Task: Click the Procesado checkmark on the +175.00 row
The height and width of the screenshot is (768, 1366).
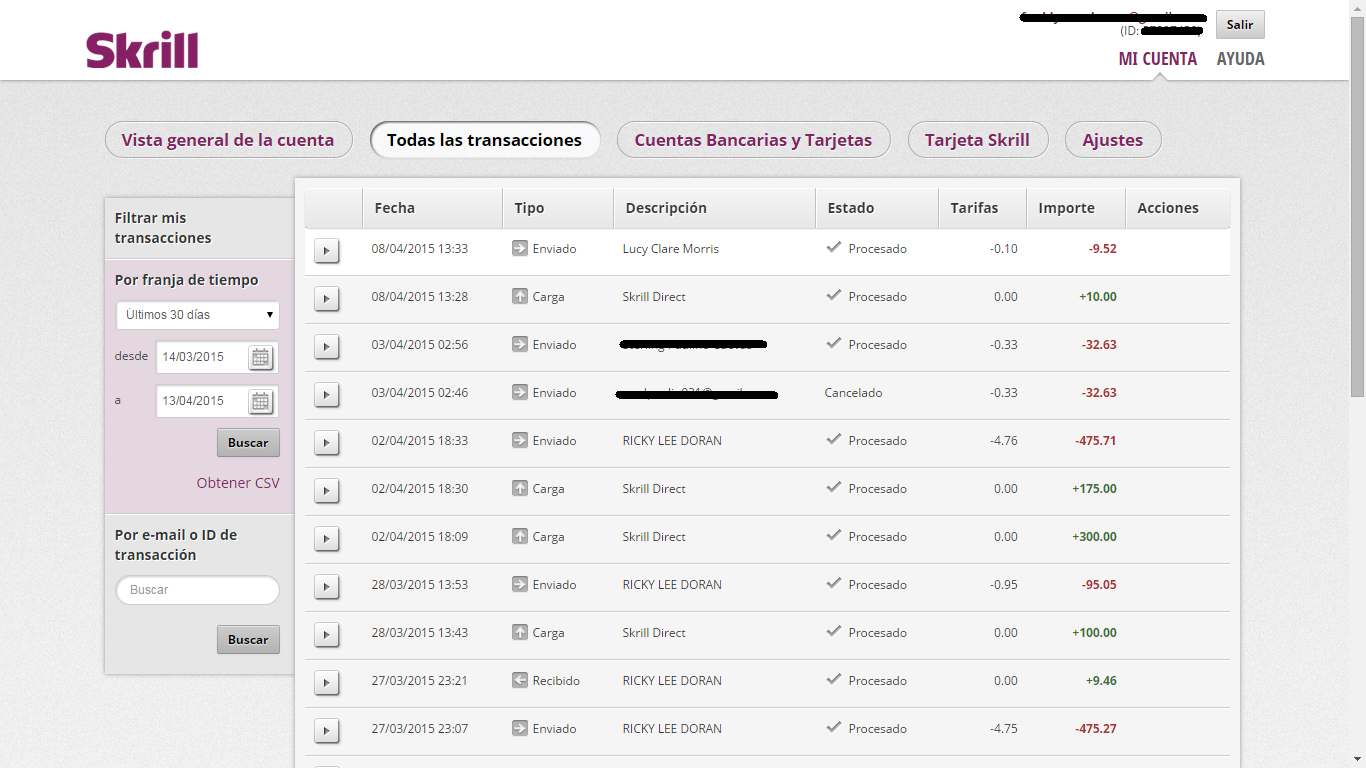Action: pos(833,487)
